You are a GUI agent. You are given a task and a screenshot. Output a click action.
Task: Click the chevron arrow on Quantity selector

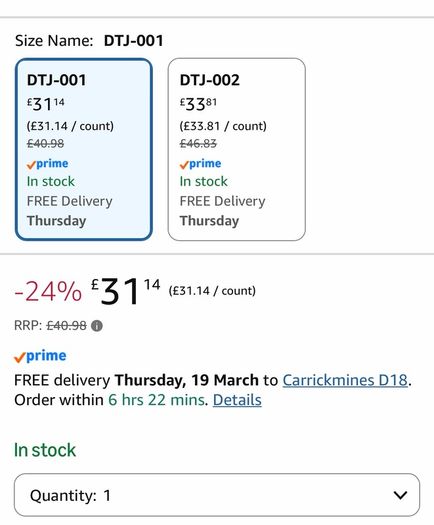[x=400, y=495]
